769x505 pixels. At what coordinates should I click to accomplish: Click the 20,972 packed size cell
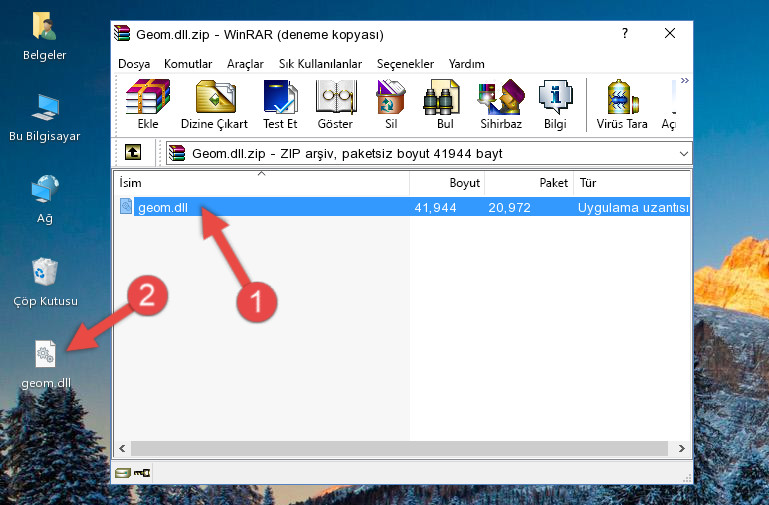[509, 207]
